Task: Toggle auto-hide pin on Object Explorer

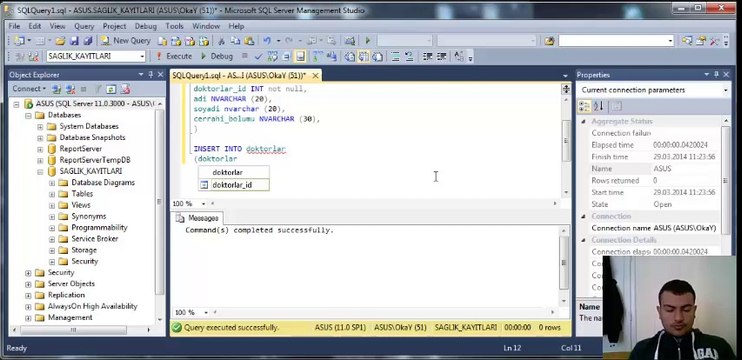Action: 151,75
